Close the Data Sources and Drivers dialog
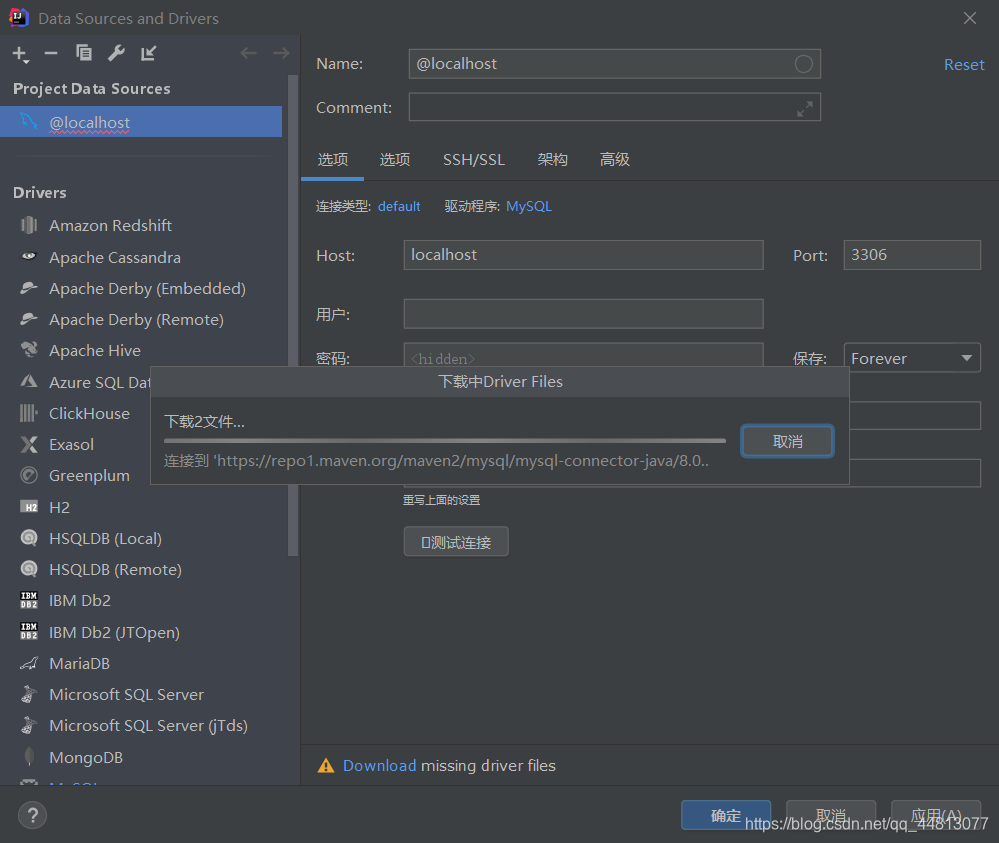The width and height of the screenshot is (999, 843). click(x=969, y=18)
